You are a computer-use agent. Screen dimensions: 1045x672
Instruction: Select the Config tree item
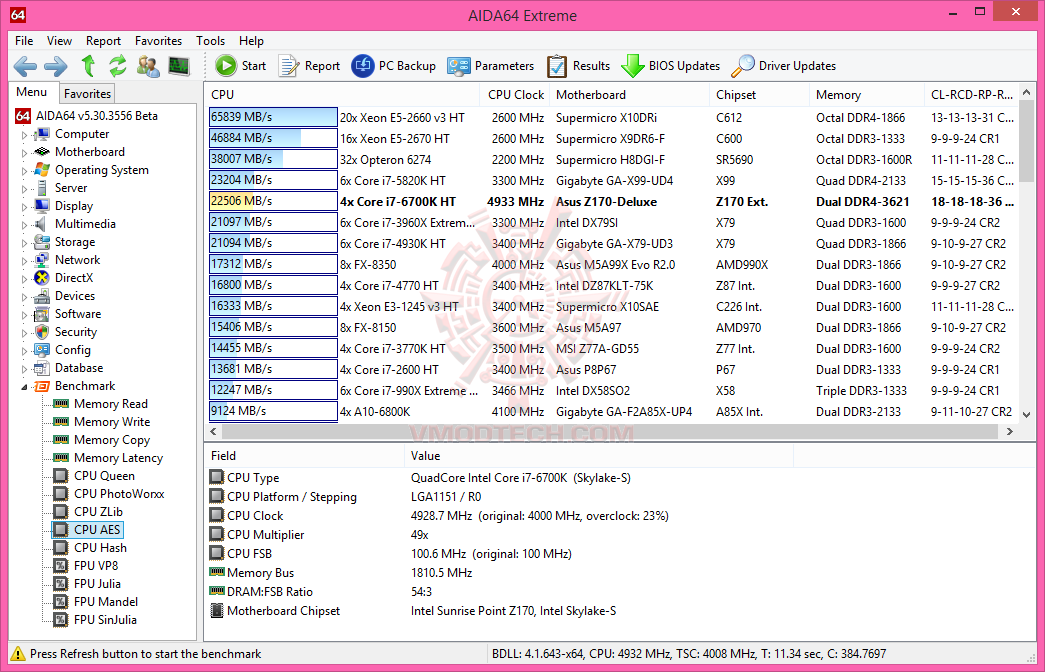click(73, 350)
